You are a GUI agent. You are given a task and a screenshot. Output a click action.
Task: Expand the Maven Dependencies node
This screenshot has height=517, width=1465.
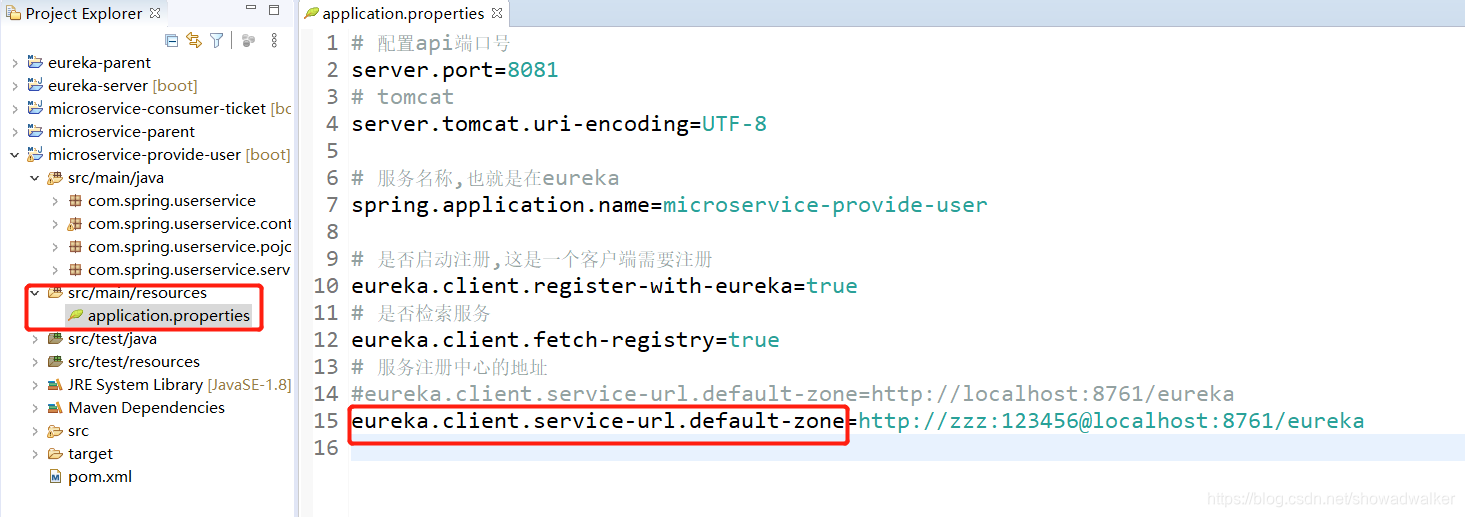[35, 408]
